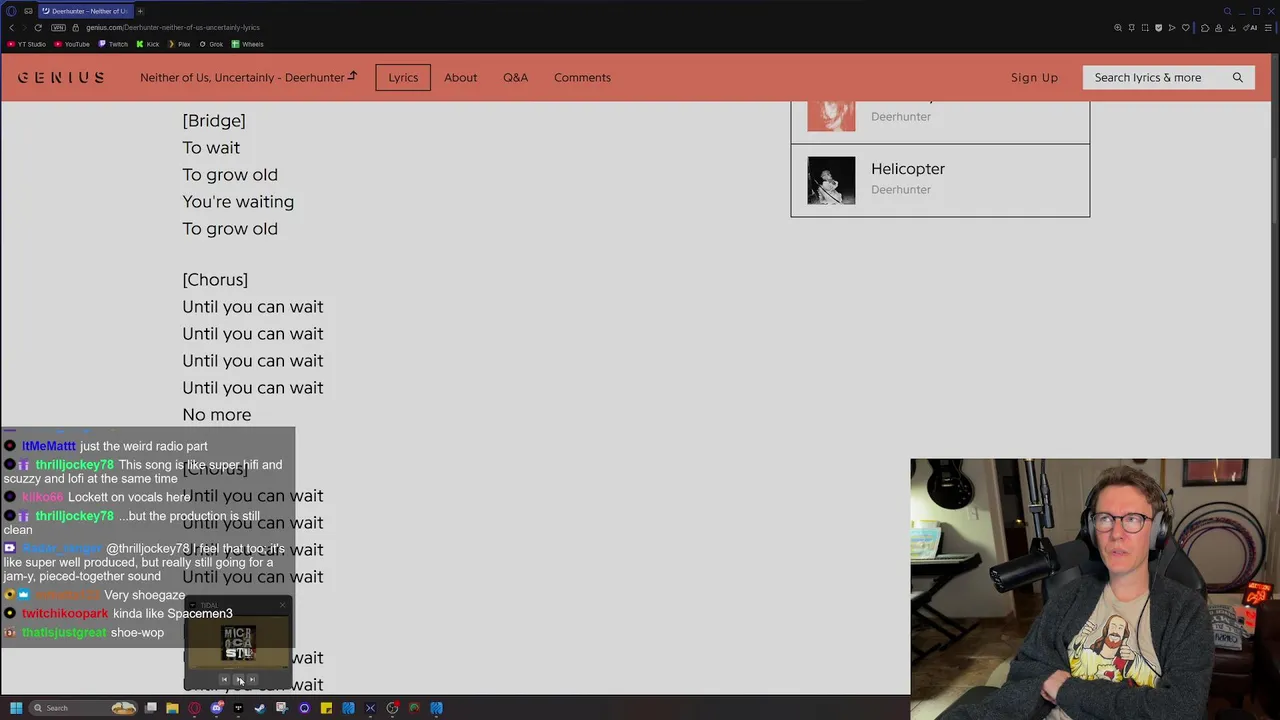Play or pause in TIDAL mini player

pos(238,680)
